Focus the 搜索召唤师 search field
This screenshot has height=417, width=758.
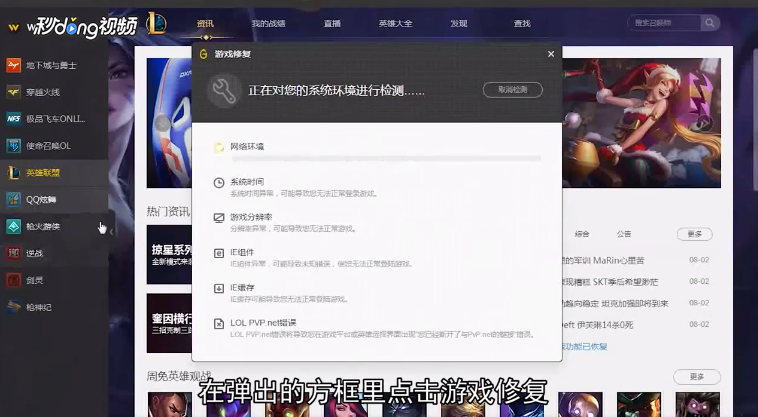(x=664, y=23)
